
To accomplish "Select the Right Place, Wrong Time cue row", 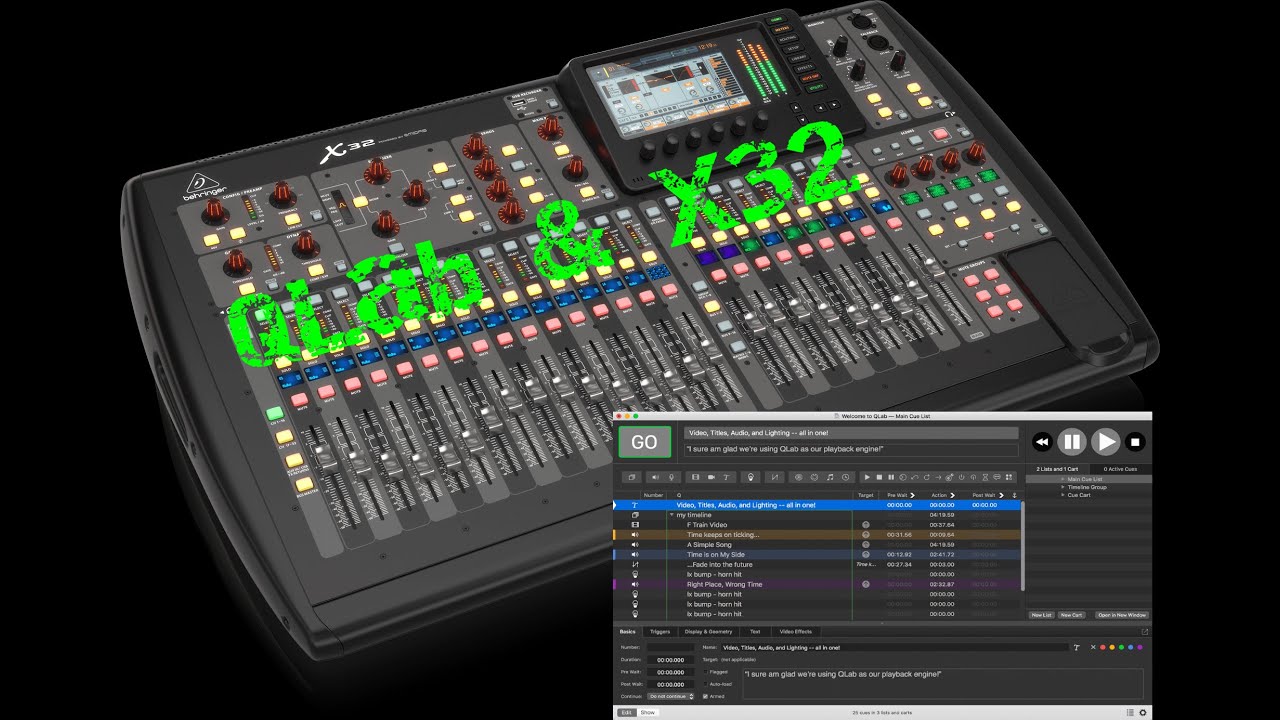I will point(817,584).
